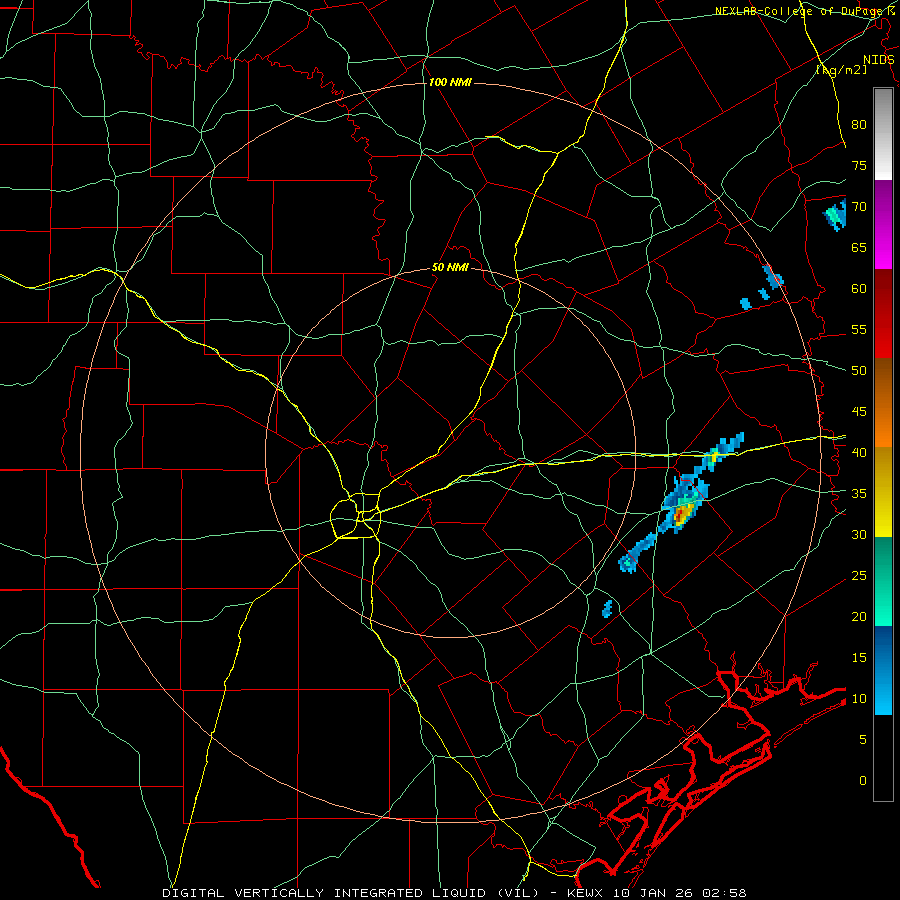
Task: Pick the magenta-purple segment of the VIL legend
Action: [883, 224]
